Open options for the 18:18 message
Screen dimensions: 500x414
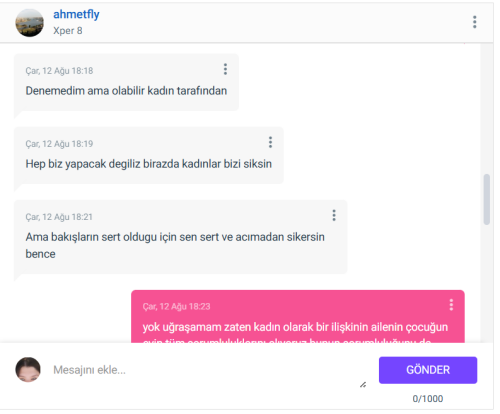pyautogui.click(x=225, y=69)
